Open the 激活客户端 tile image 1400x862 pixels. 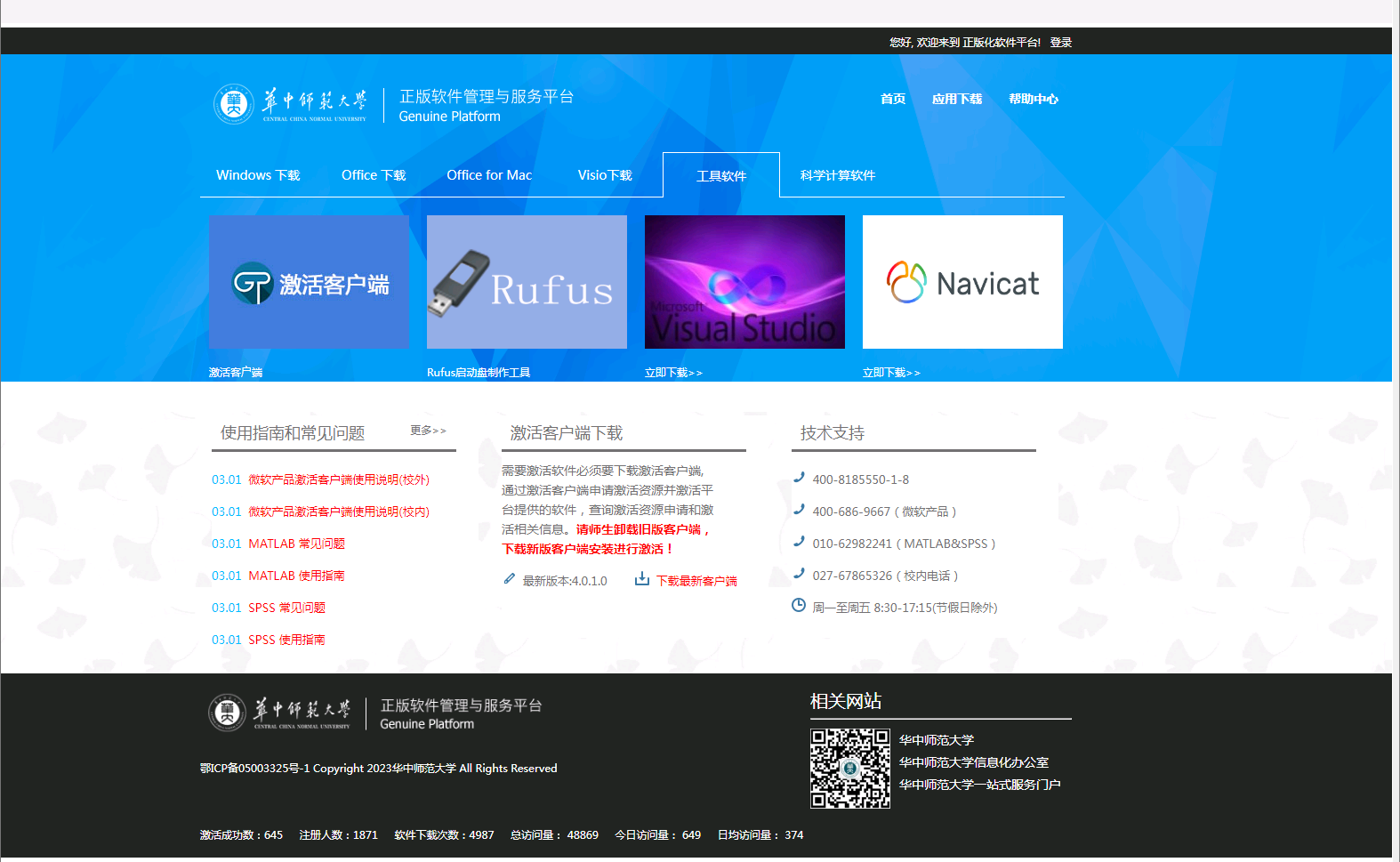pos(309,282)
